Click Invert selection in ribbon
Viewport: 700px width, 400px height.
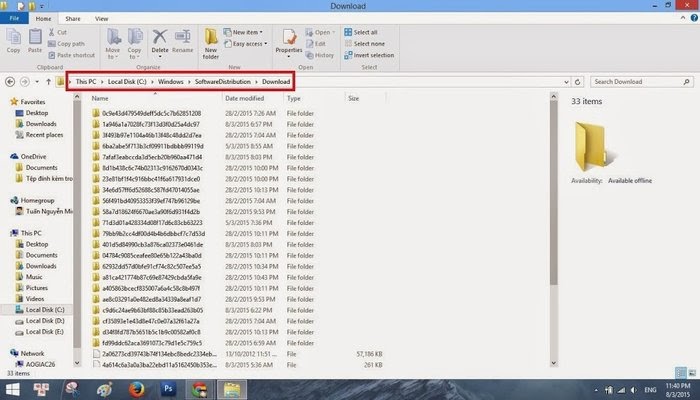[x=369, y=55]
